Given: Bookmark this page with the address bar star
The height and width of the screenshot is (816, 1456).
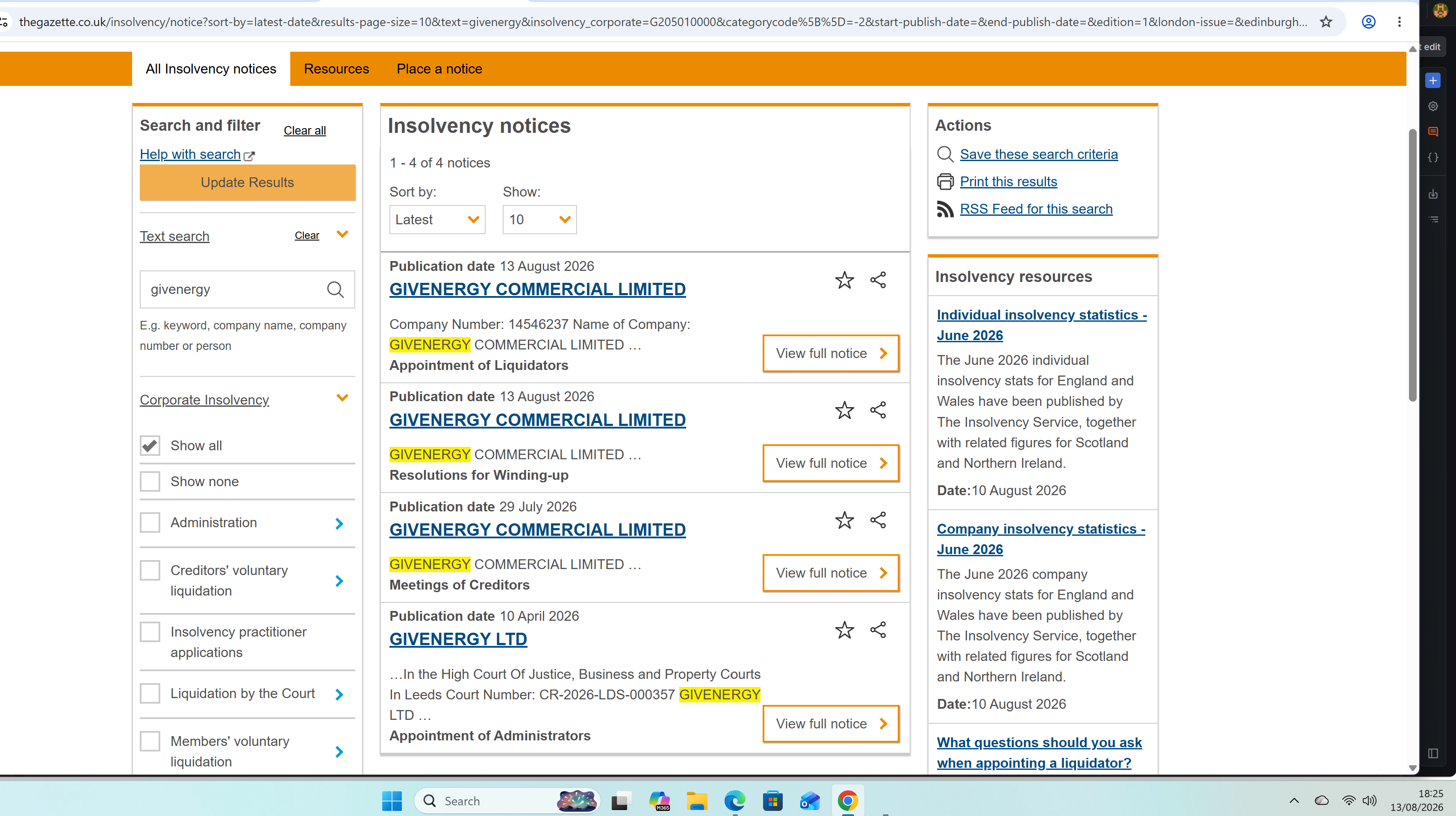Looking at the screenshot, I should pos(1326,22).
